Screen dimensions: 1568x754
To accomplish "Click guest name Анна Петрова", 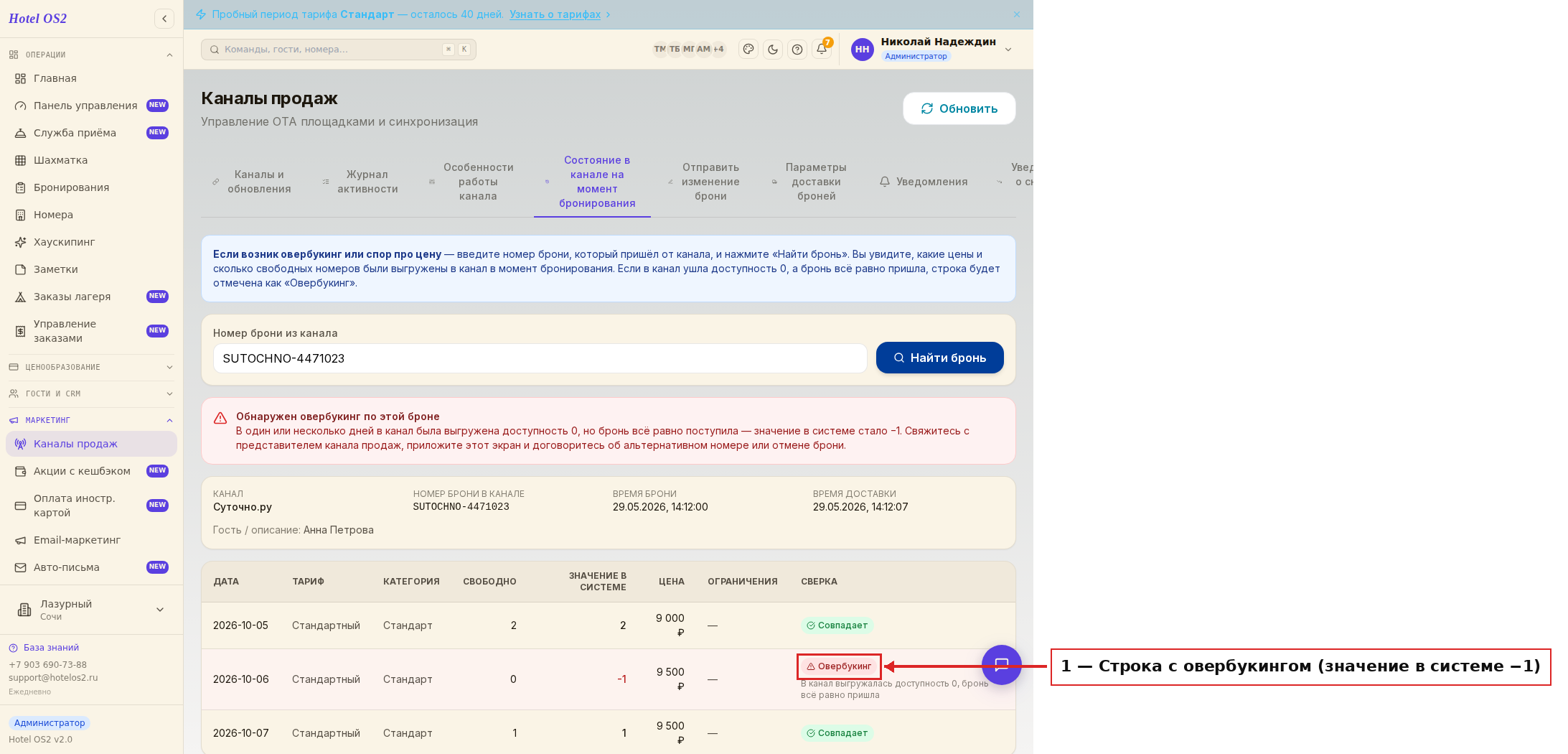I will (x=339, y=530).
